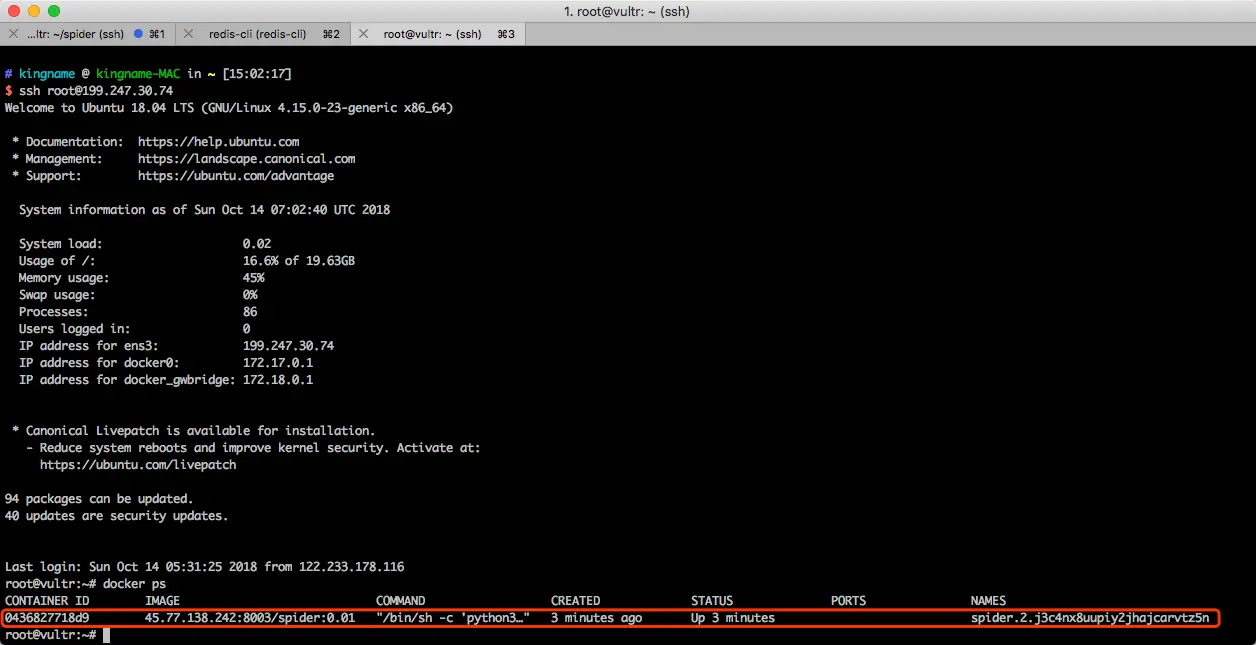The image size is (1256, 645).
Task: Click the red close window button
Action: click(13, 11)
